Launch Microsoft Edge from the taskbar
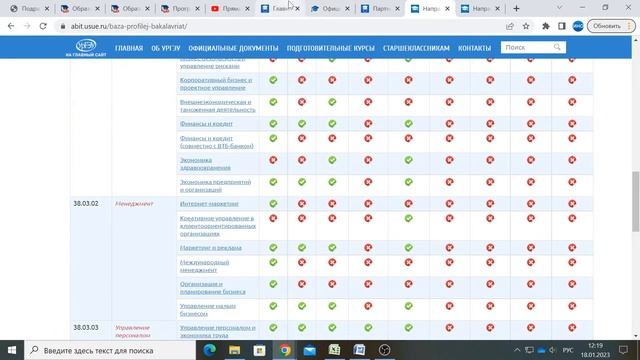Image resolution: width=640 pixels, height=360 pixels. click(209, 350)
